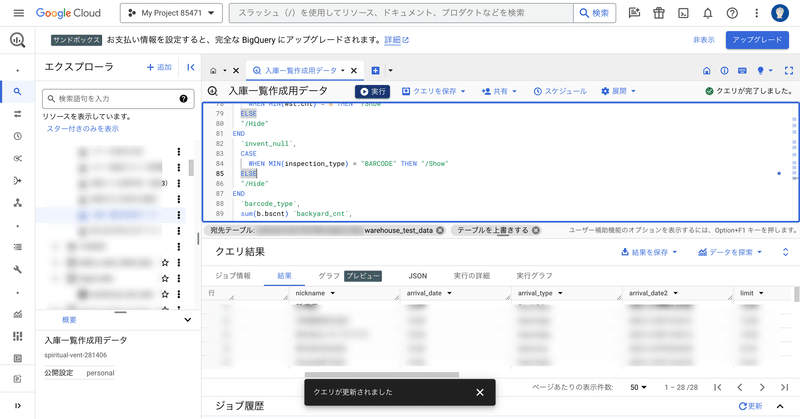Image resolution: width=800 pixels, height=419 pixels.
Task: Switch to ジョブ情報 tab
Action: click(x=233, y=276)
